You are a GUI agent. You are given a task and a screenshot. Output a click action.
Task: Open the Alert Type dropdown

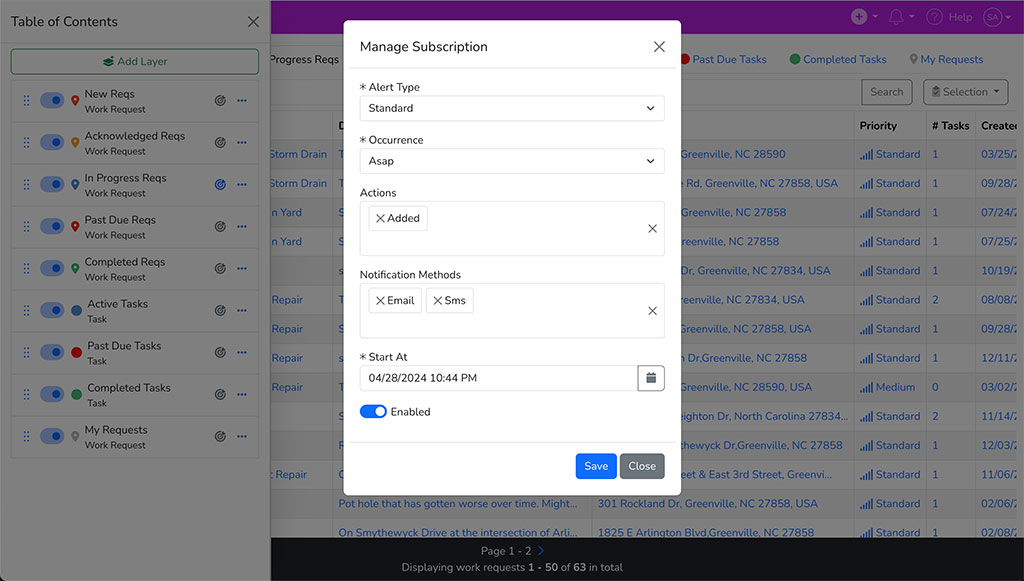511,108
